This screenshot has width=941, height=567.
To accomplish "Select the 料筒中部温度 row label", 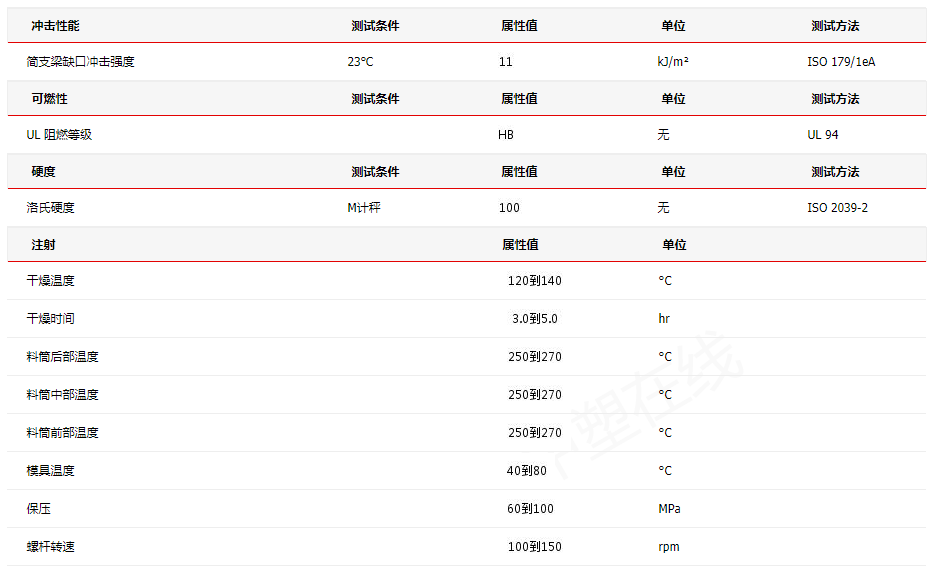I will (62, 395).
